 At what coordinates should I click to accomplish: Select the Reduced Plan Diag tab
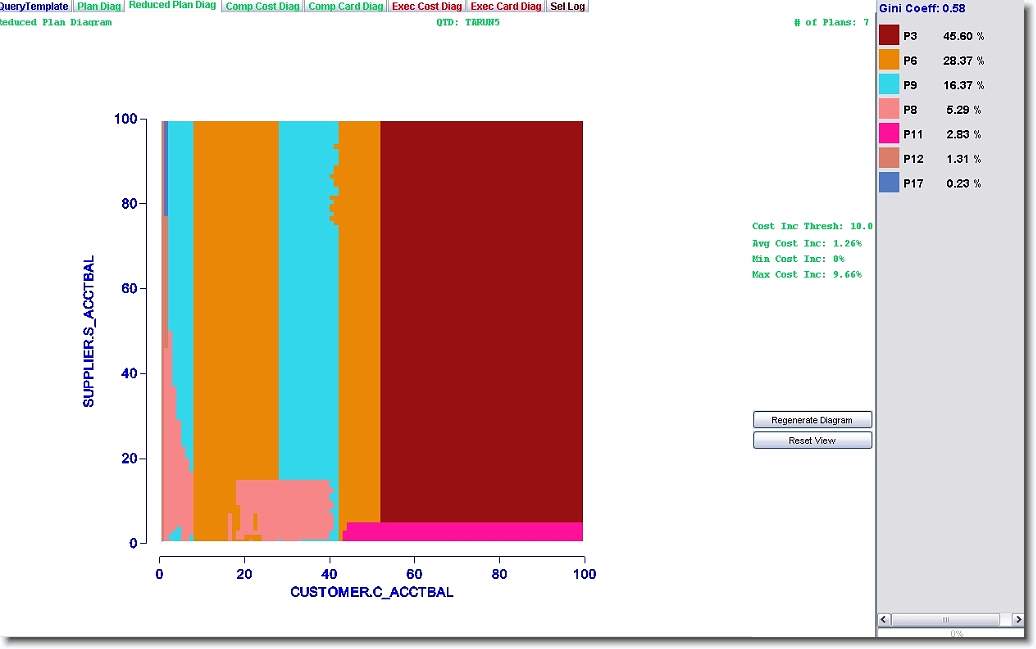pos(173,6)
